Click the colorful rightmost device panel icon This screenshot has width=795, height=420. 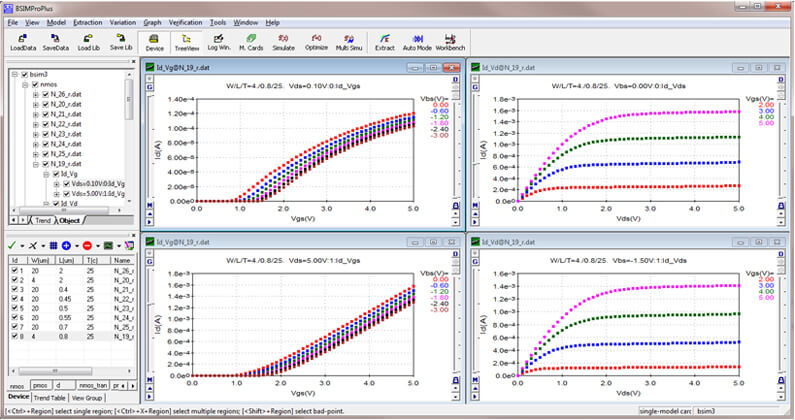[x=129, y=246]
